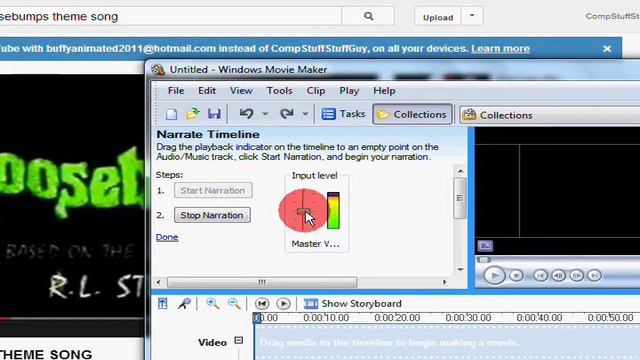Screen dimensions: 640x360
Task: Click the Done link
Action: tap(167, 237)
